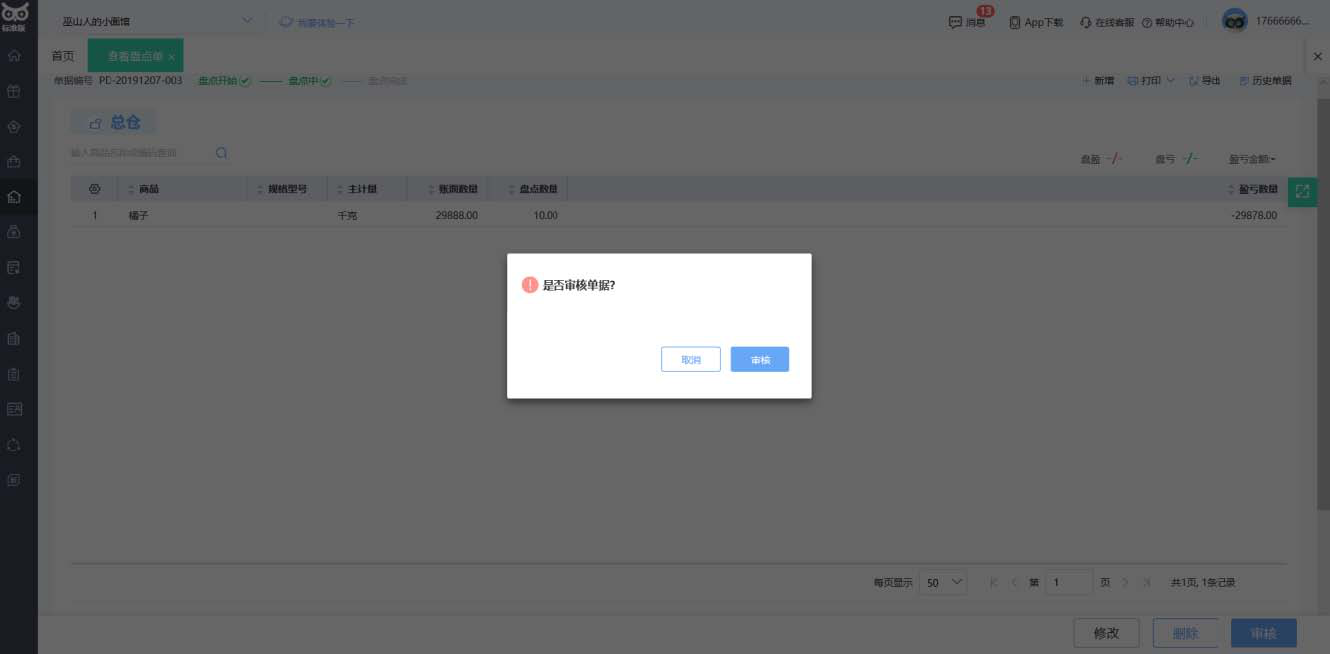The image size is (1330, 654).
Task: Open 历史单据 history documents
Action: pyautogui.click(x=1265, y=80)
